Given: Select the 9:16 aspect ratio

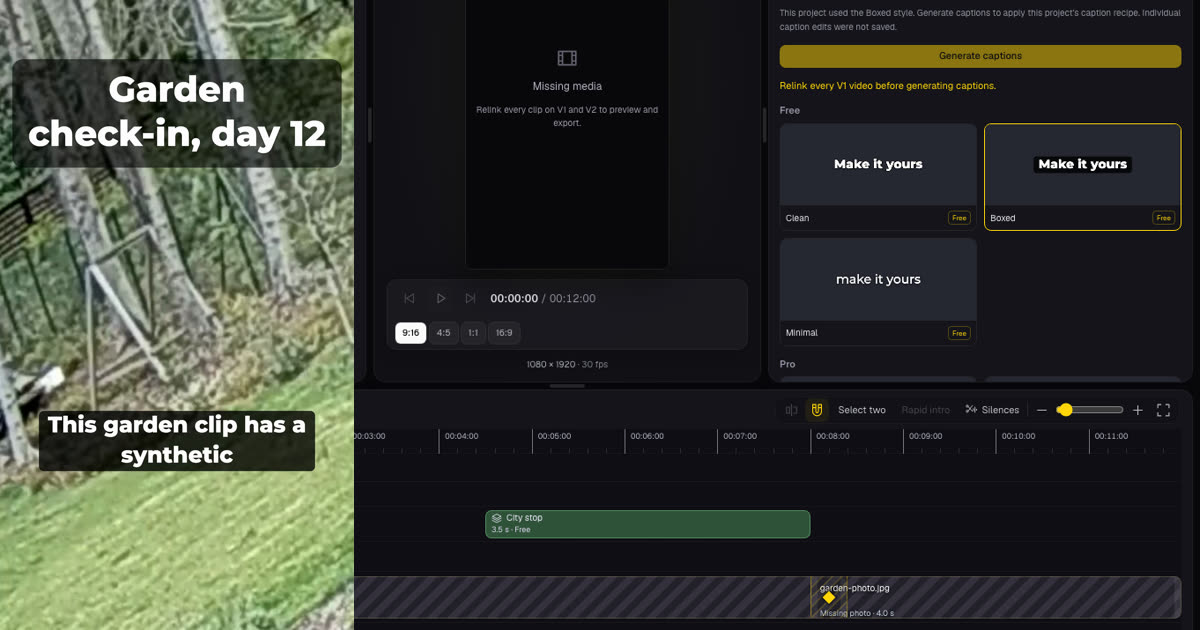Looking at the screenshot, I should click(411, 333).
